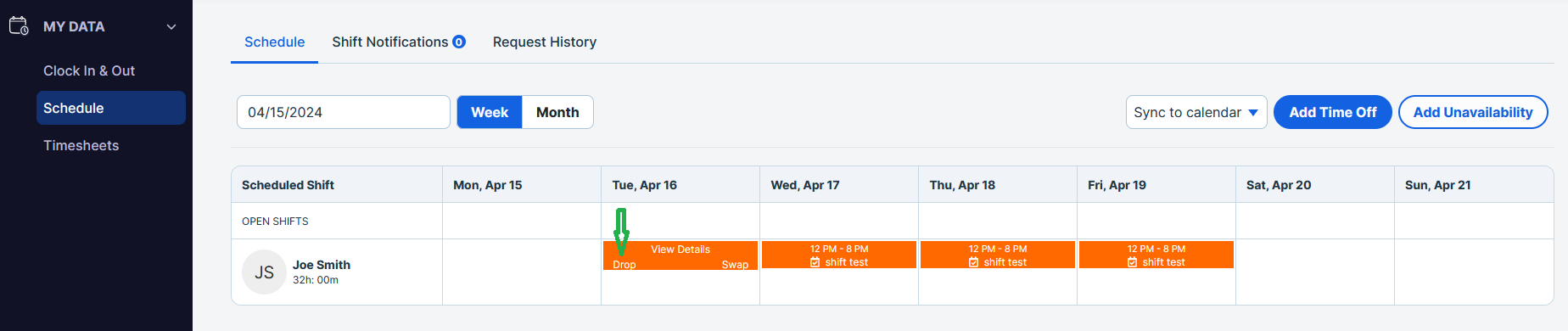Click the My Data calendar icon
The height and width of the screenshot is (331, 1568).
pos(19,25)
